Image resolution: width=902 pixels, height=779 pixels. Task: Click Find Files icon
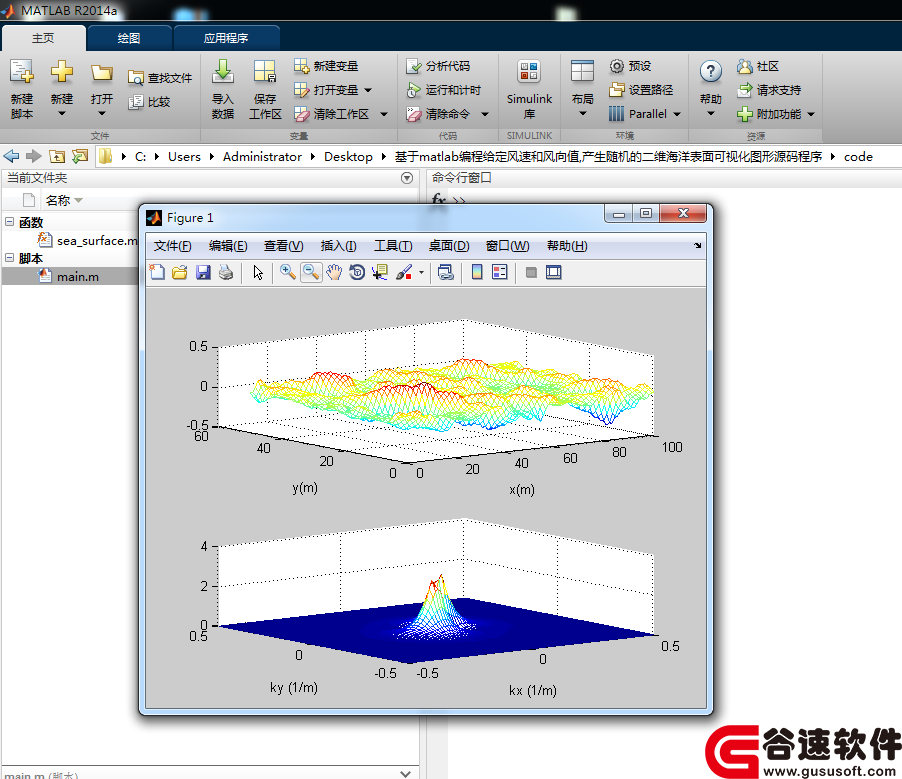pyautogui.click(x=136, y=78)
